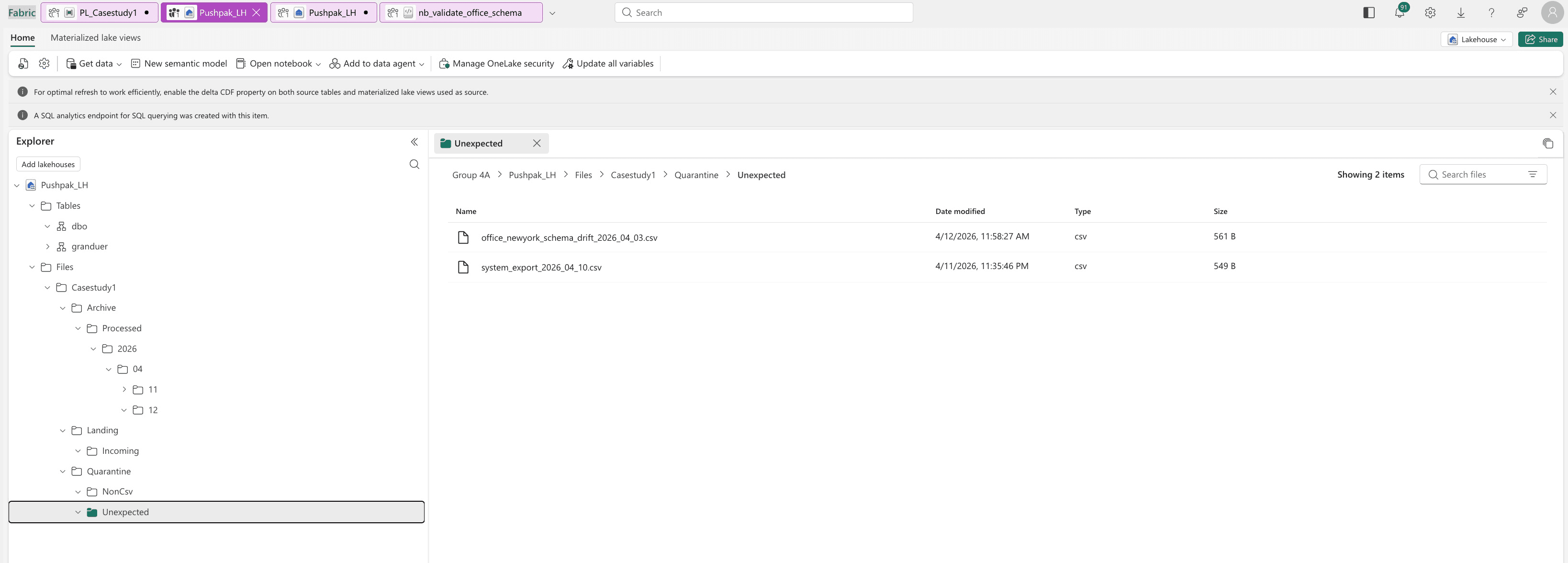Viewport: 1568px width, 563px height.
Task: Switch to the unsaved Pushpak_LH tab
Action: pyautogui.click(x=324, y=13)
